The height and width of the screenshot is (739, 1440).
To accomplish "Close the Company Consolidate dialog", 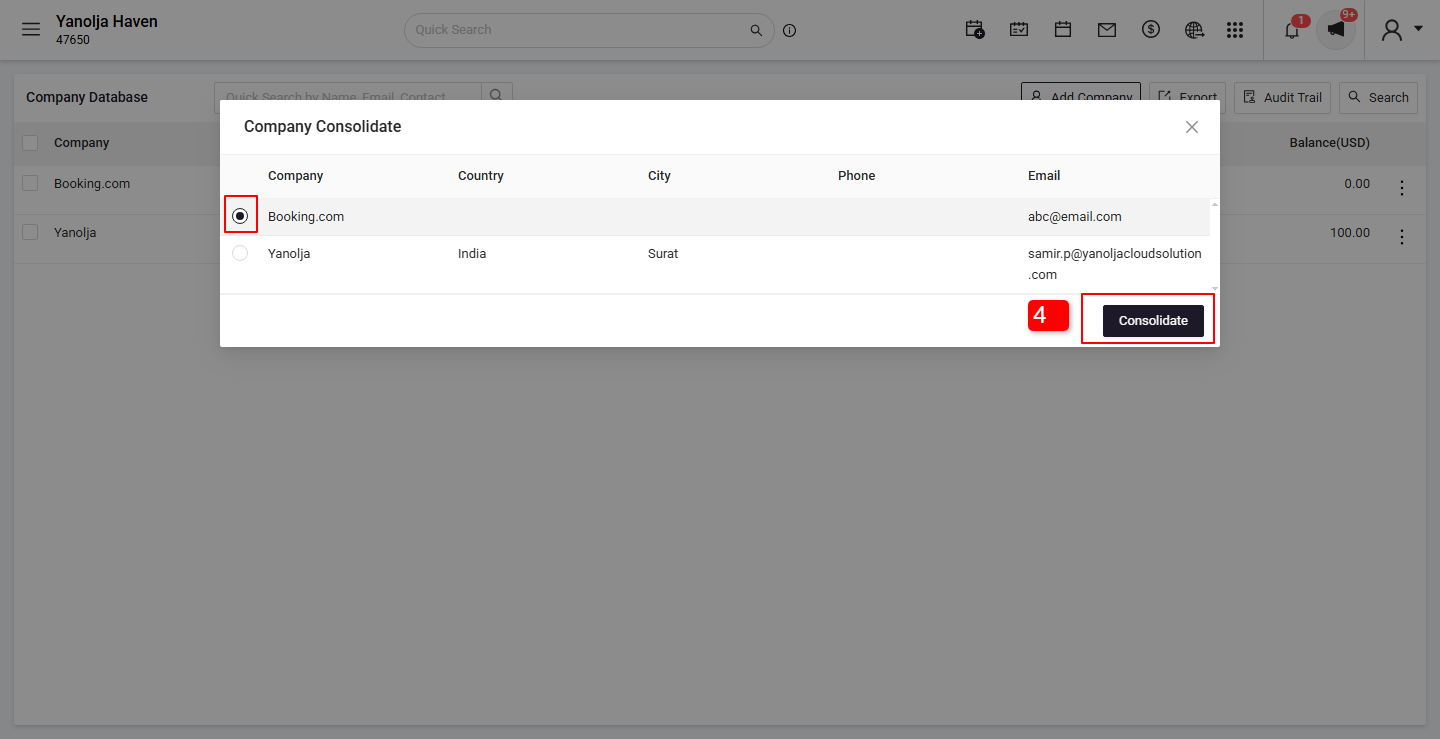I will 1192,127.
